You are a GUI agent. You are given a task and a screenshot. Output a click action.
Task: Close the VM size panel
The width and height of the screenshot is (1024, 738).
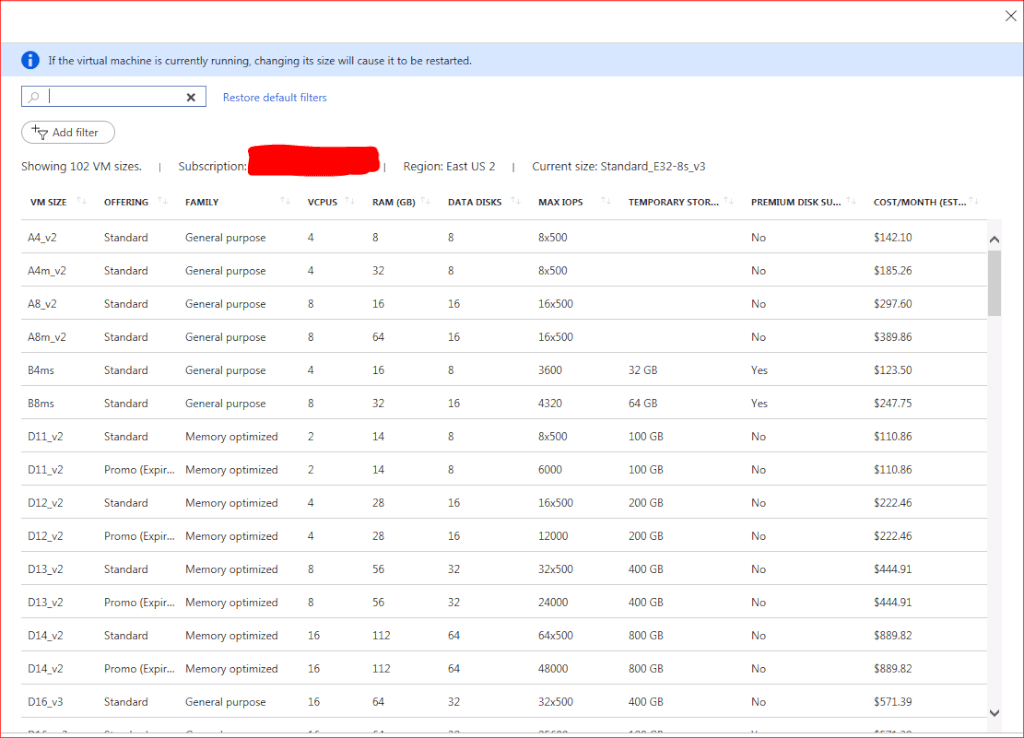coord(1009,15)
